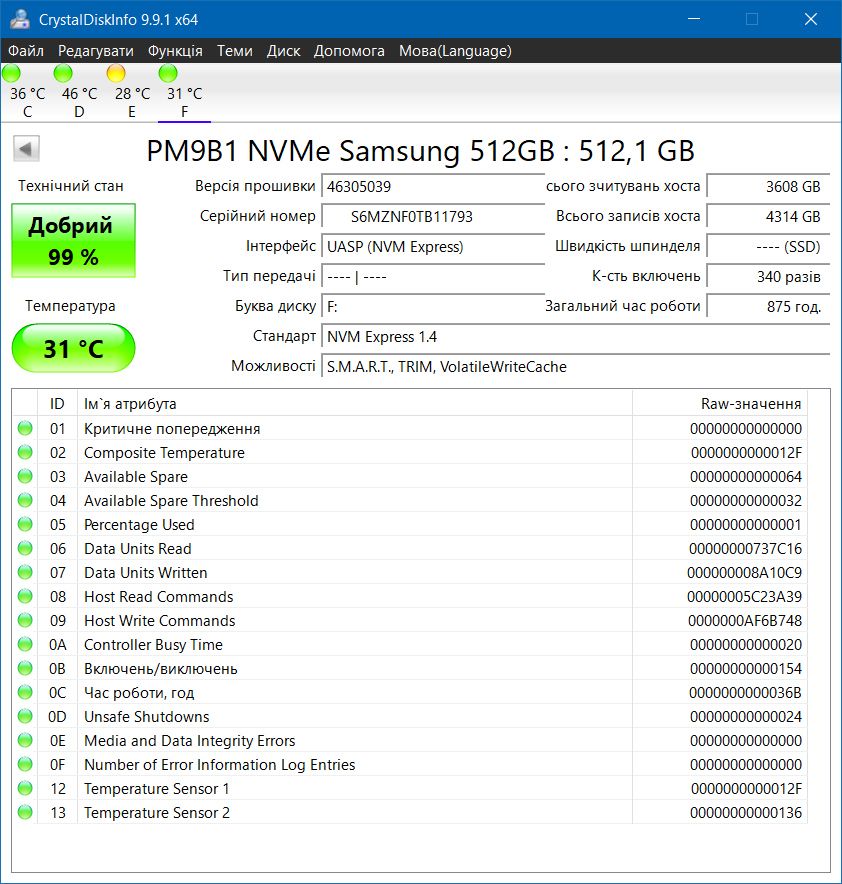Click raw value 000000000012F for Composite Temperature
The width and height of the screenshot is (842, 884).
click(746, 453)
